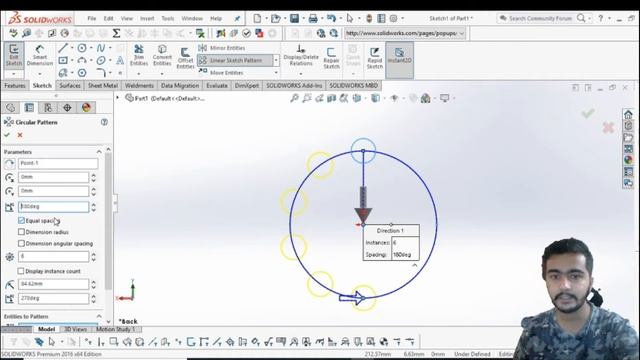The width and height of the screenshot is (640, 360).
Task: Enable Display instance count checkbox
Action: (x=21, y=271)
